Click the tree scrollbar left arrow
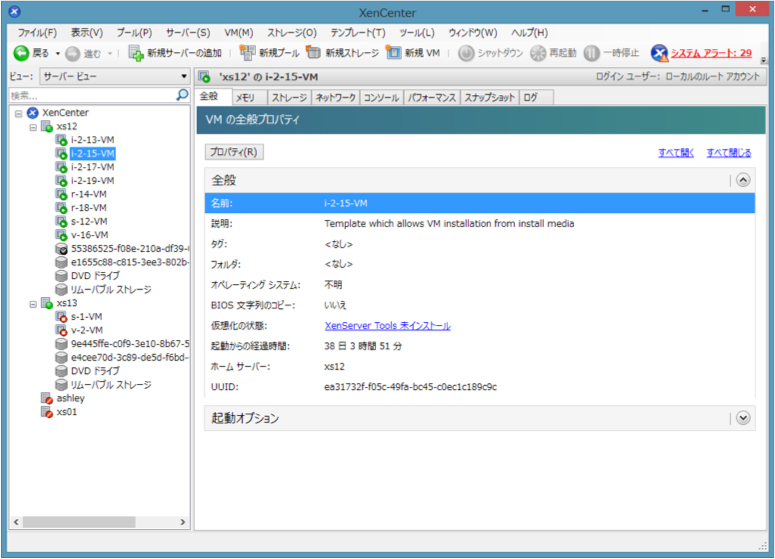 coord(16,522)
